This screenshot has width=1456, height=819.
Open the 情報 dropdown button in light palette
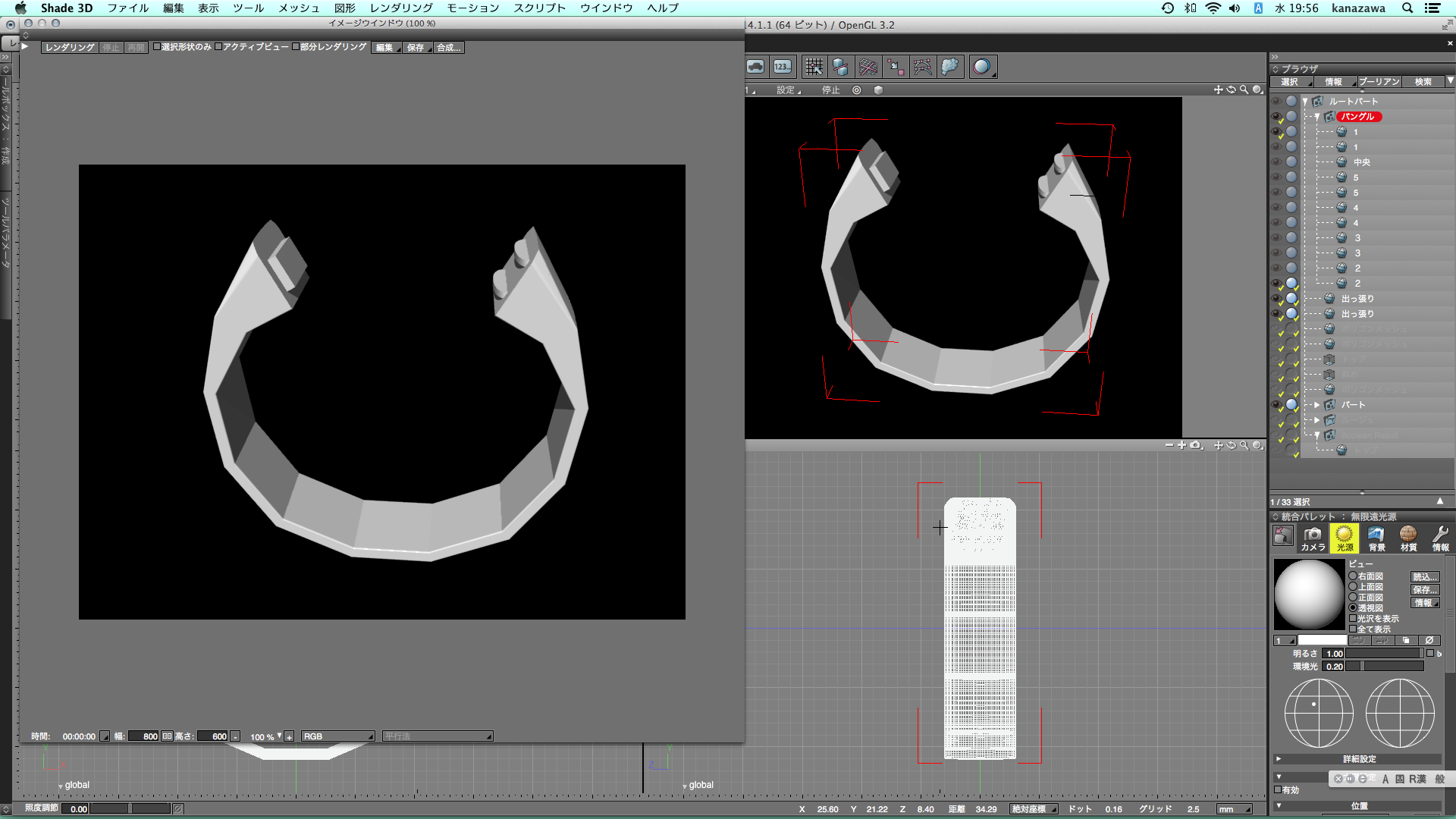click(1425, 603)
